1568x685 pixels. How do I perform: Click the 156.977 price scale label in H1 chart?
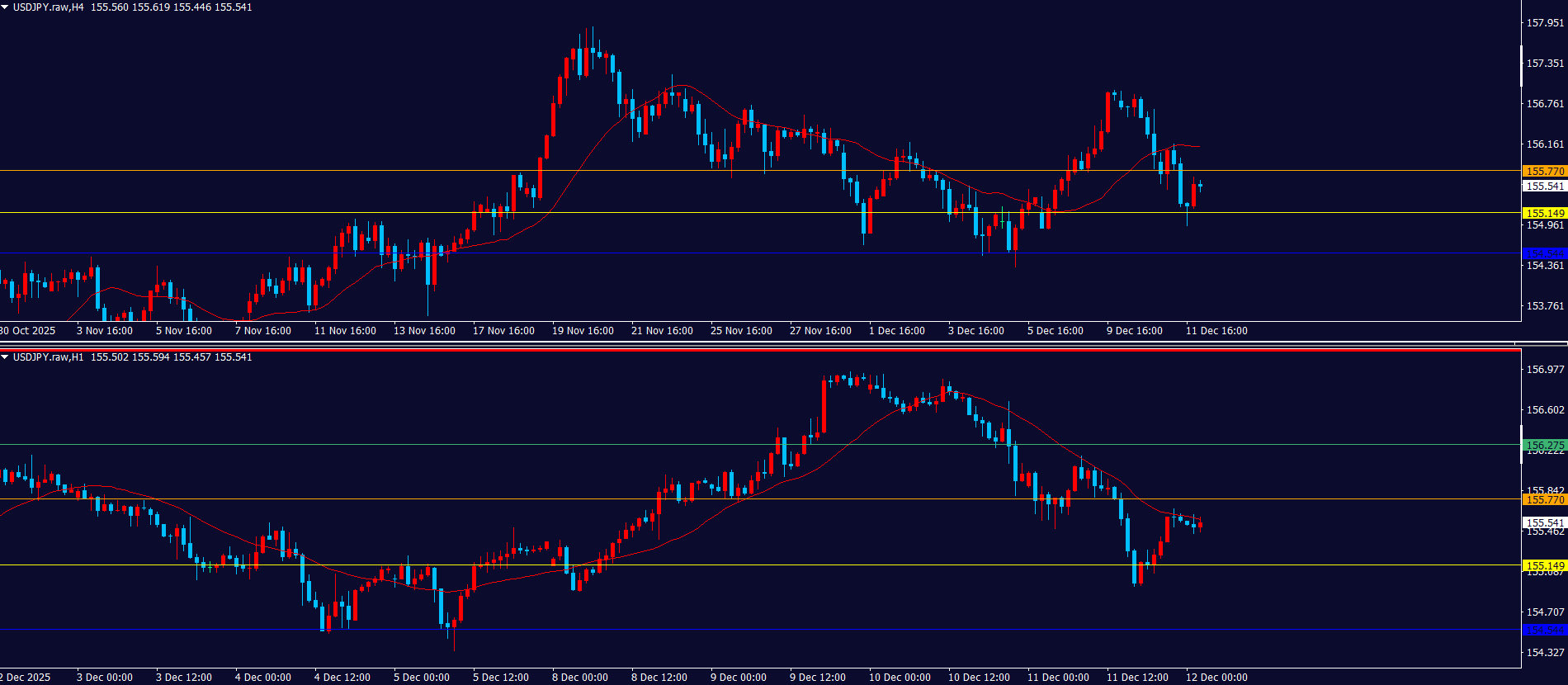(1545, 370)
